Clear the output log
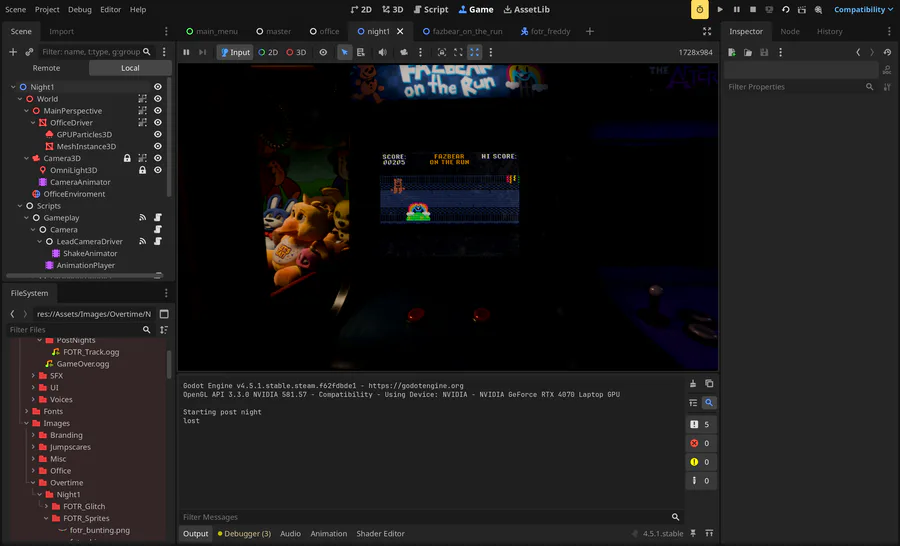This screenshot has width=900, height=546. tap(693, 384)
